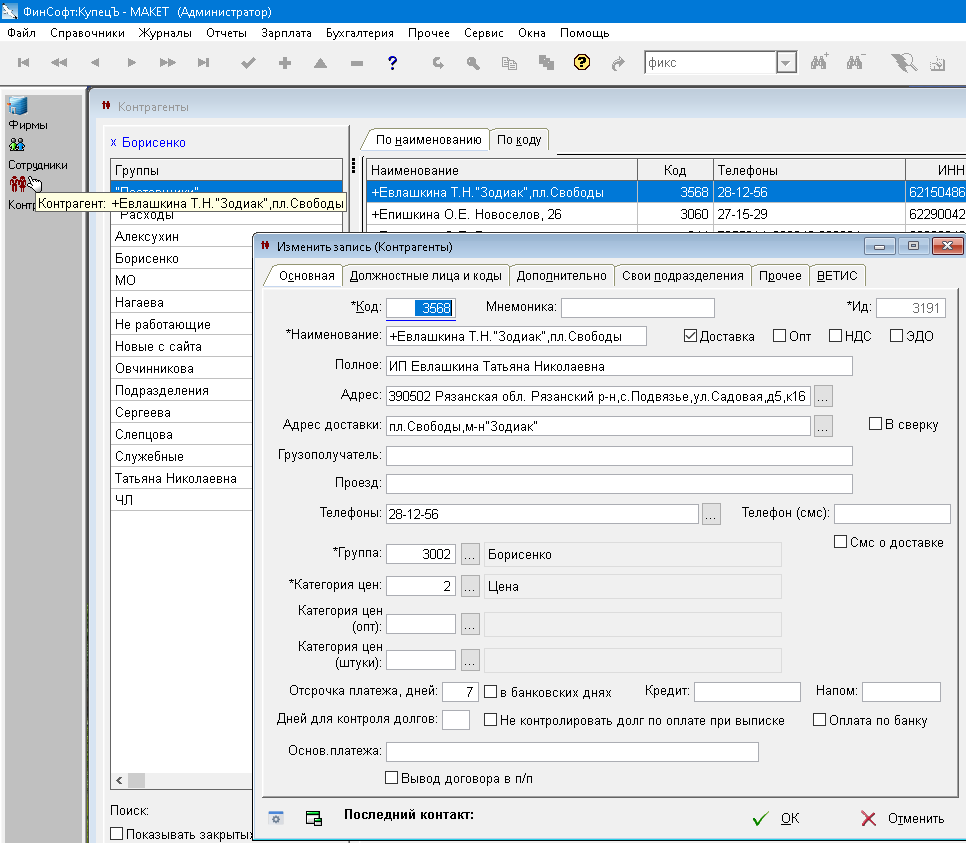Enable the НДС checkbox
The image size is (966, 843).
point(836,336)
